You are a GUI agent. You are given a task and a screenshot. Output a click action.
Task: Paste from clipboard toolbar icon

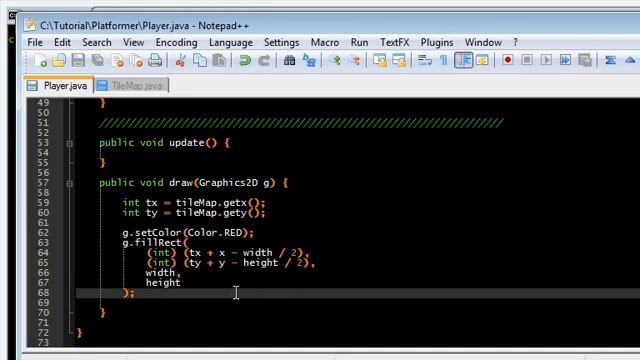[x=219, y=61]
